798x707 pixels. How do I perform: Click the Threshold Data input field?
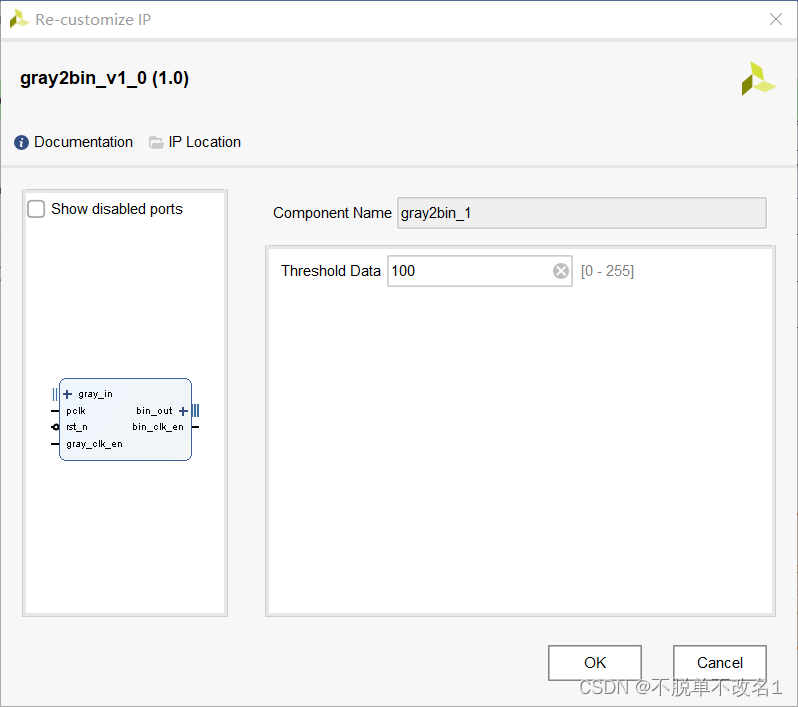coord(479,271)
